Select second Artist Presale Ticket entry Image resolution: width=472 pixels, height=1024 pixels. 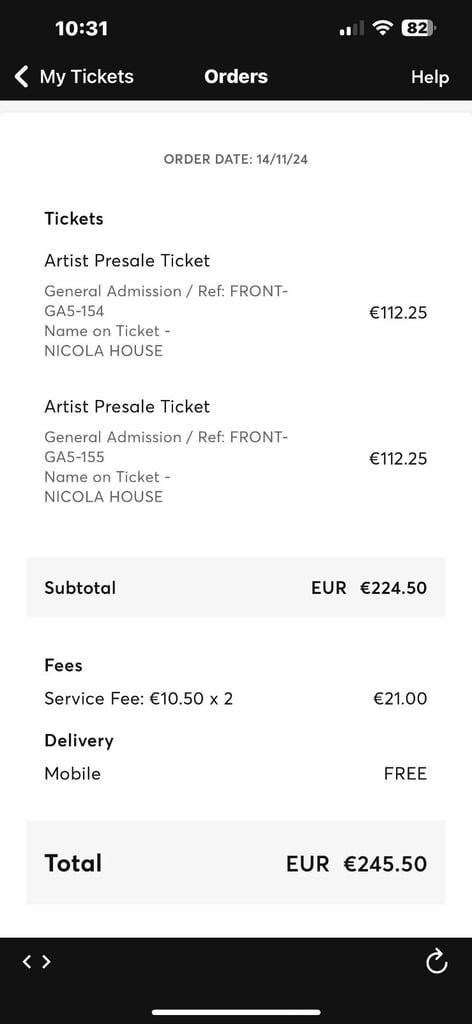235,452
